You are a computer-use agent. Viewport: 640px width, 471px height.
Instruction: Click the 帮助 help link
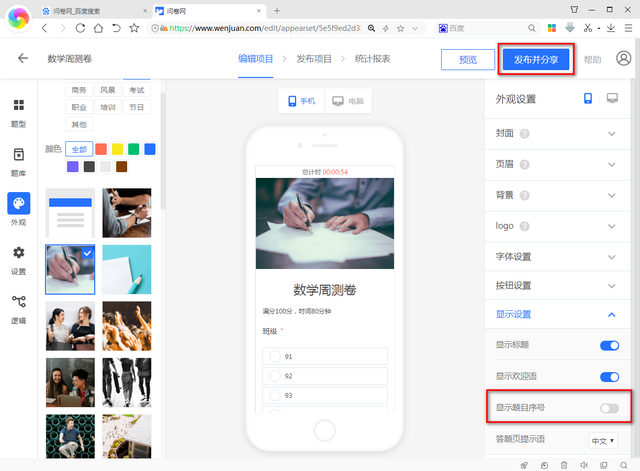(x=592, y=60)
